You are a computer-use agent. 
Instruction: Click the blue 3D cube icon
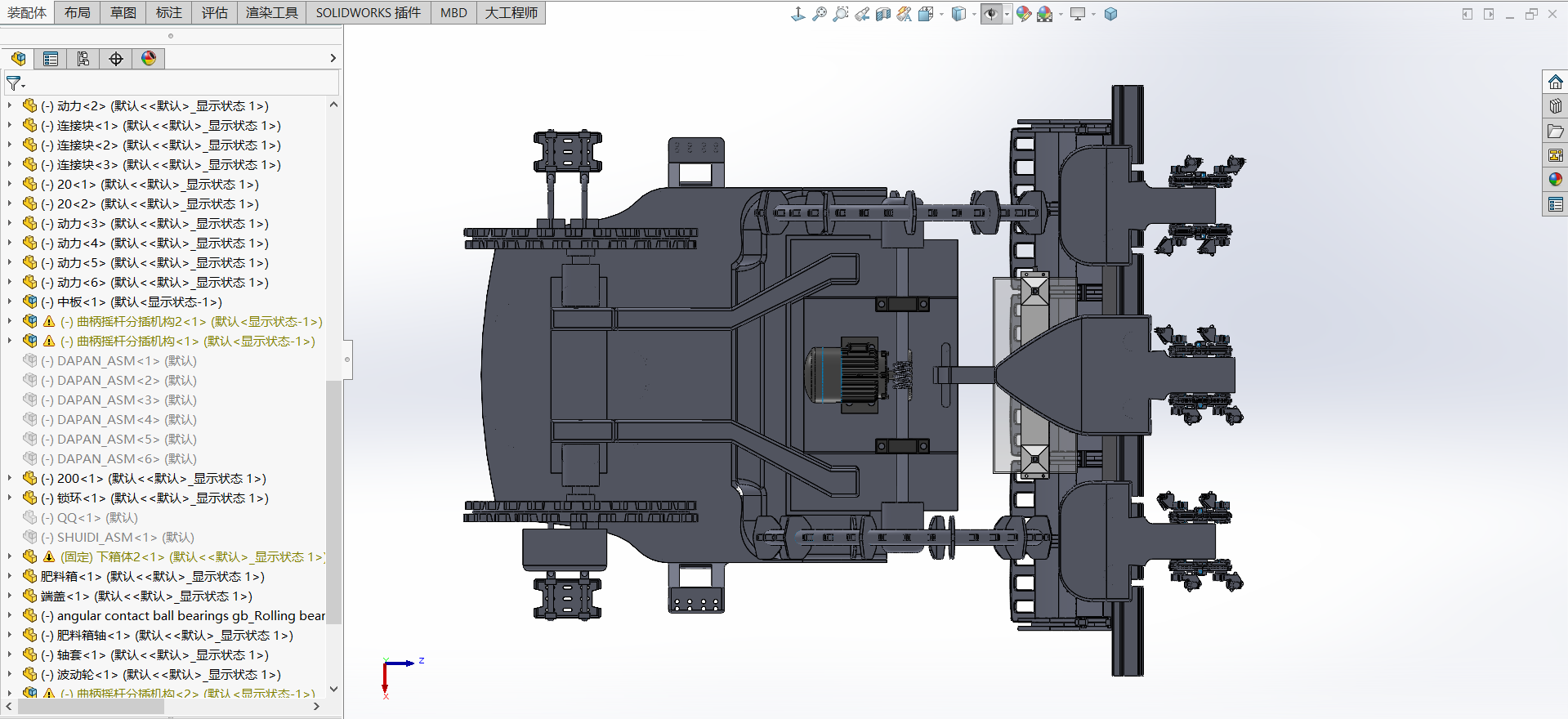point(1110,14)
